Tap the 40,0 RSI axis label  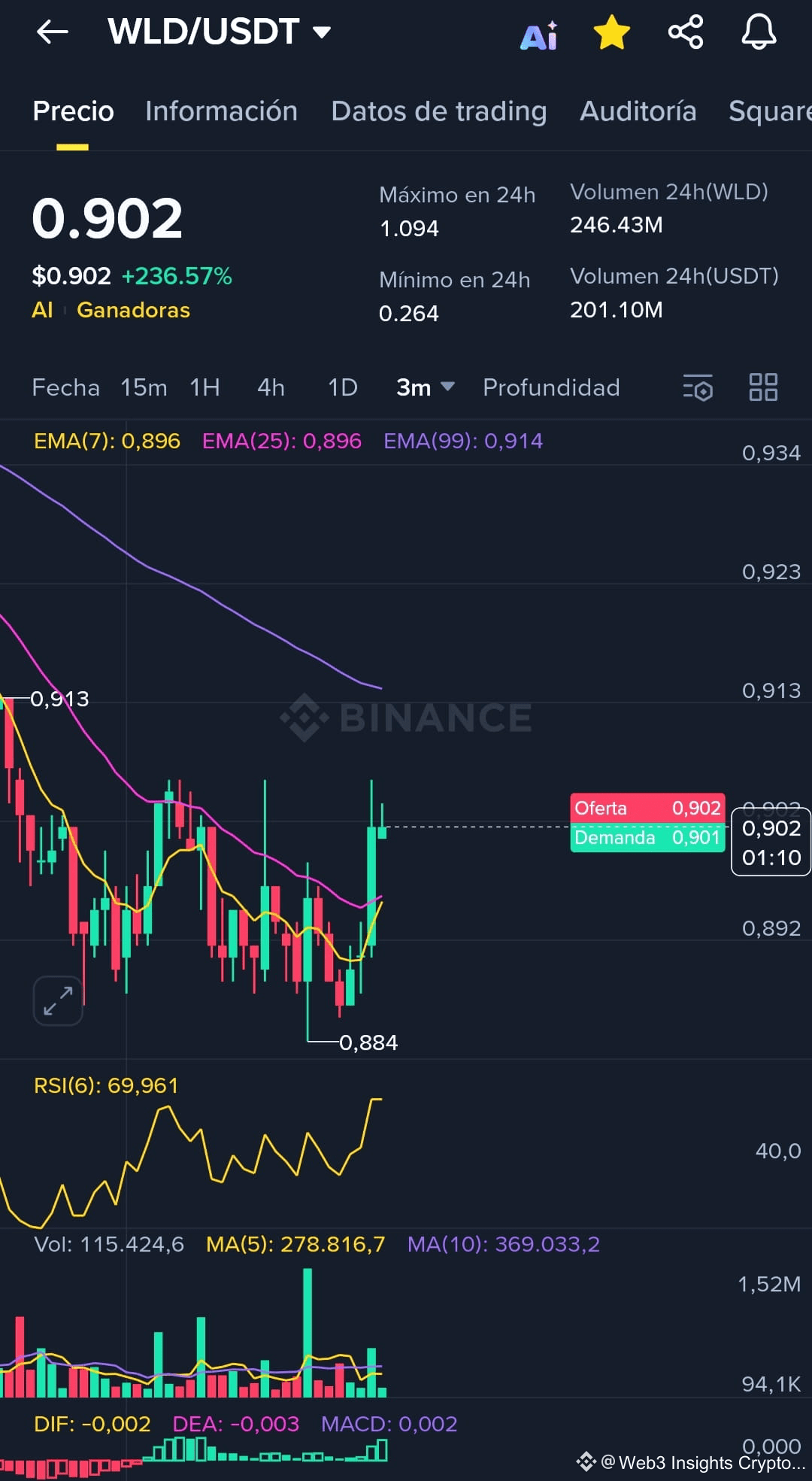click(x=778, y=1151)
